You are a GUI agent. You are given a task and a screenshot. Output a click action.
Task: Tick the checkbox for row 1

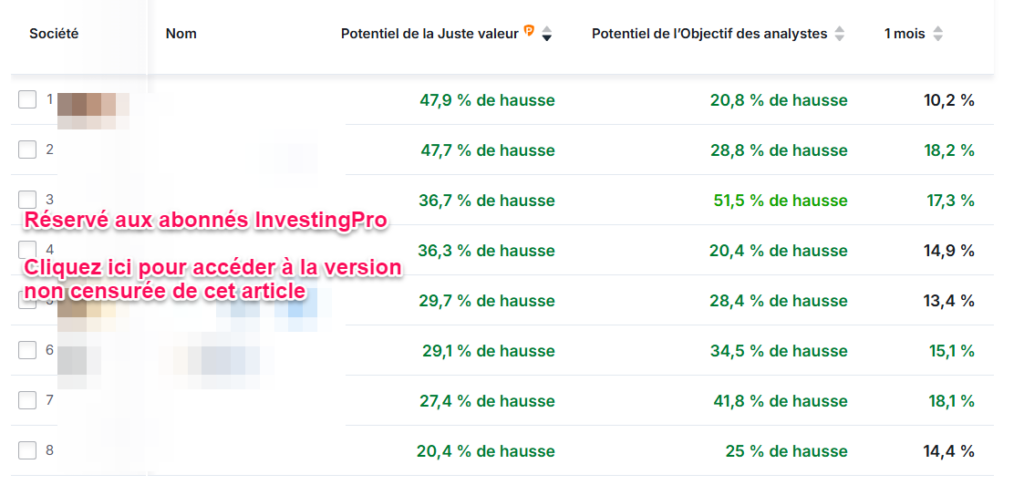28,100
